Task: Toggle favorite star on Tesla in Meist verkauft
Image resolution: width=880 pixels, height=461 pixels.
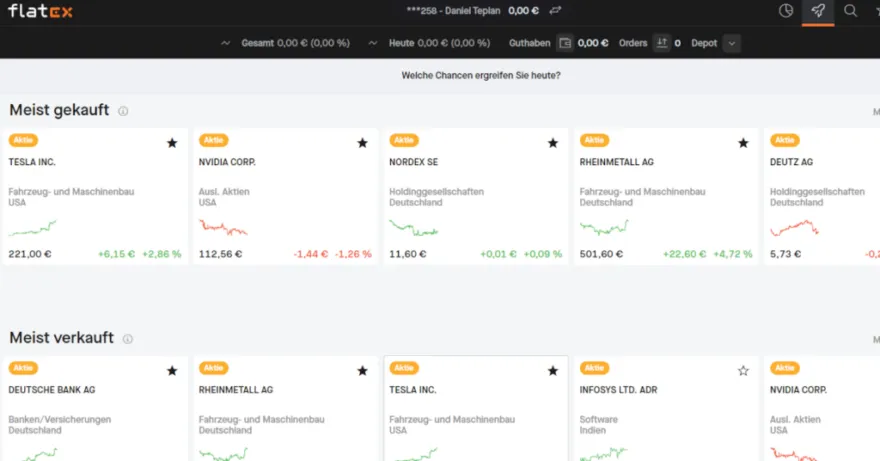Action: (553, 371)
